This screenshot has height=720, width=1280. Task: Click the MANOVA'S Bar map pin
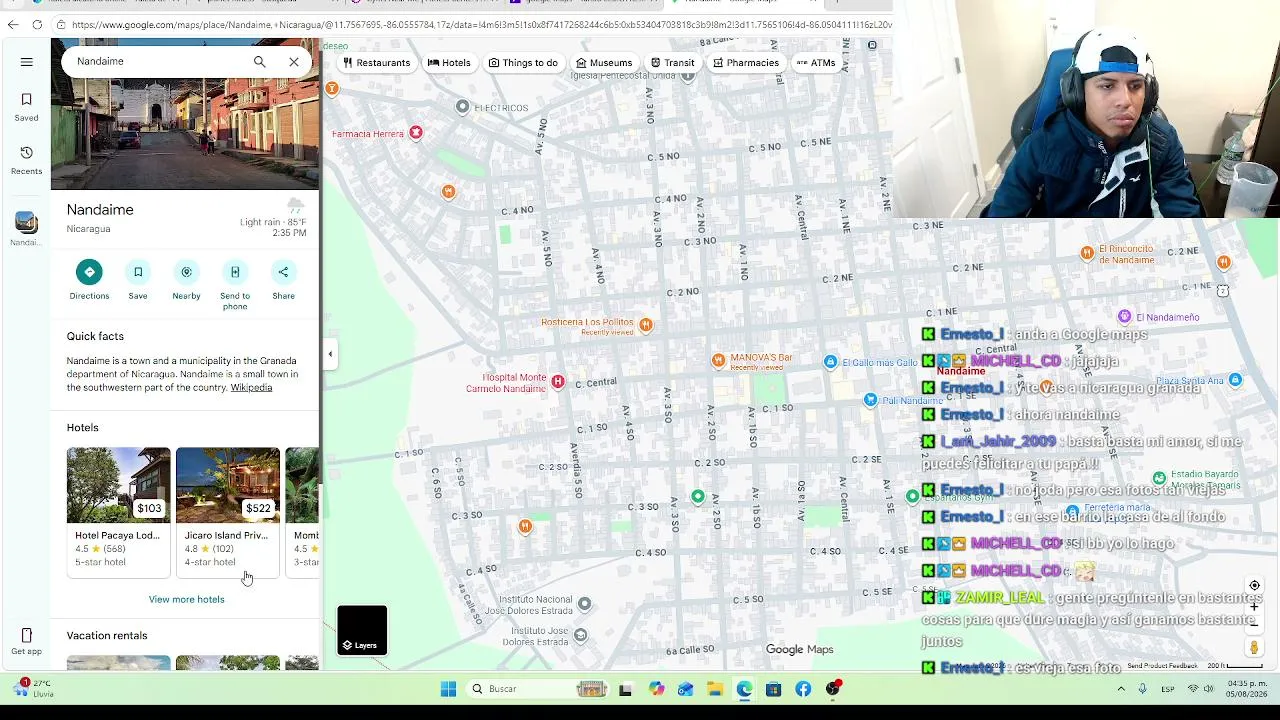click(718, 360)
